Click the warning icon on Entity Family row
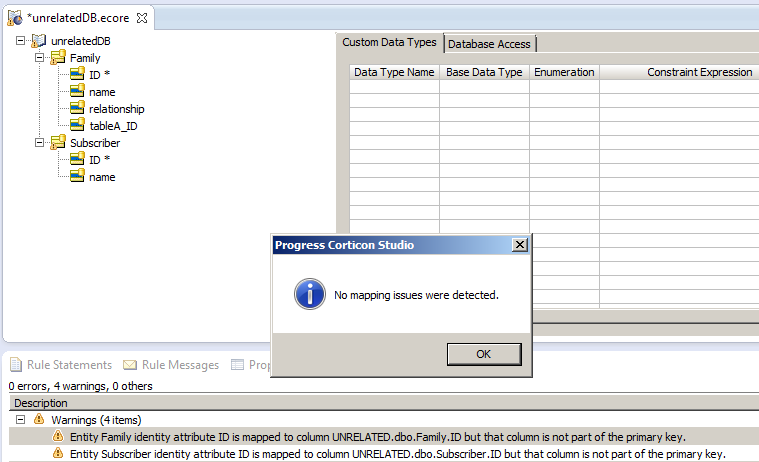The width and height of the screenshot is (759, 462). pyautogui.click(x=58, y=436)
